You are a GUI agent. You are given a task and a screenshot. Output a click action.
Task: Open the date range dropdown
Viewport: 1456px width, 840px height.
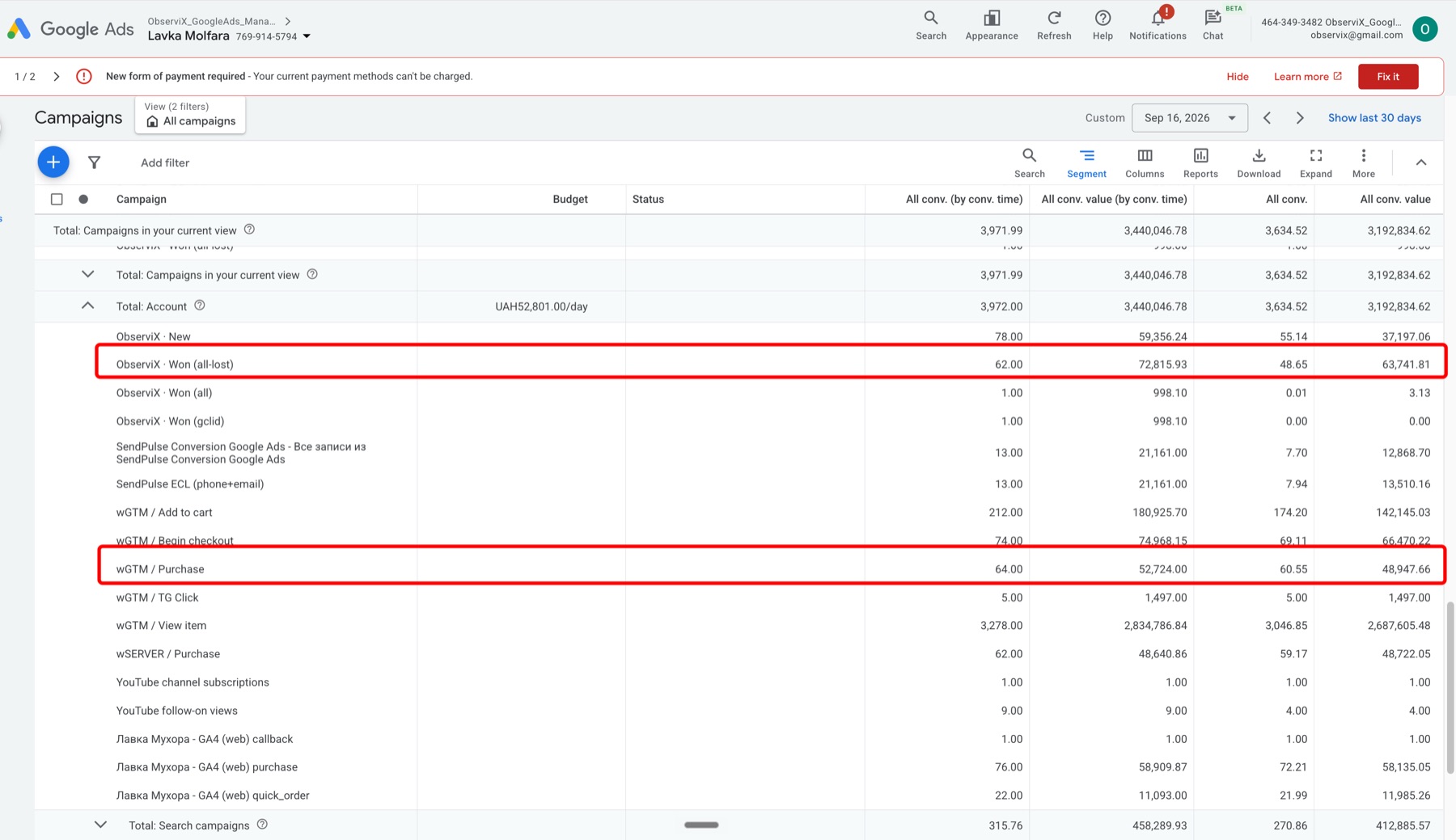click(x=1189, y=118)
